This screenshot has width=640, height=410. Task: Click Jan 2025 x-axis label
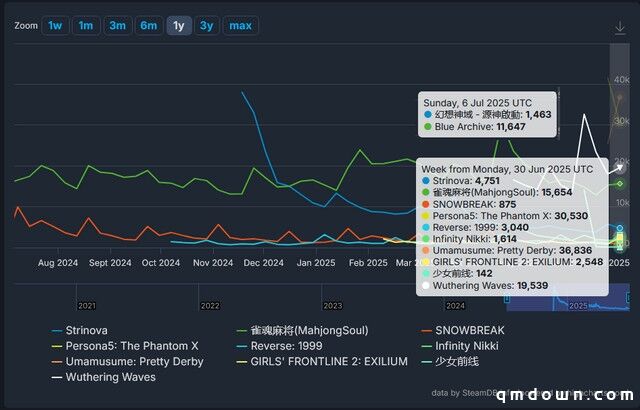[316, 263]
